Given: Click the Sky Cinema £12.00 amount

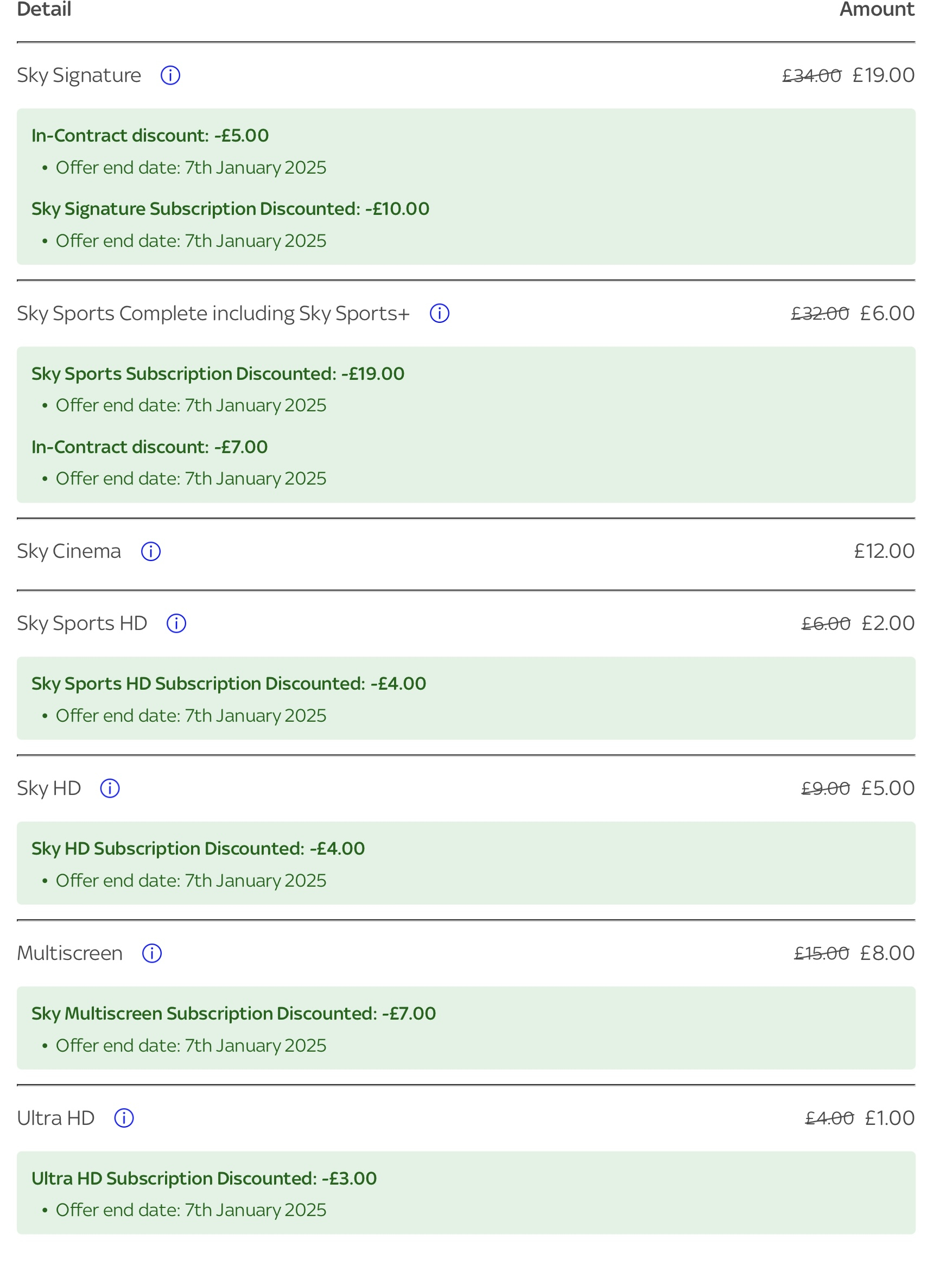Looking at the screenshot, I should [884, 551].
